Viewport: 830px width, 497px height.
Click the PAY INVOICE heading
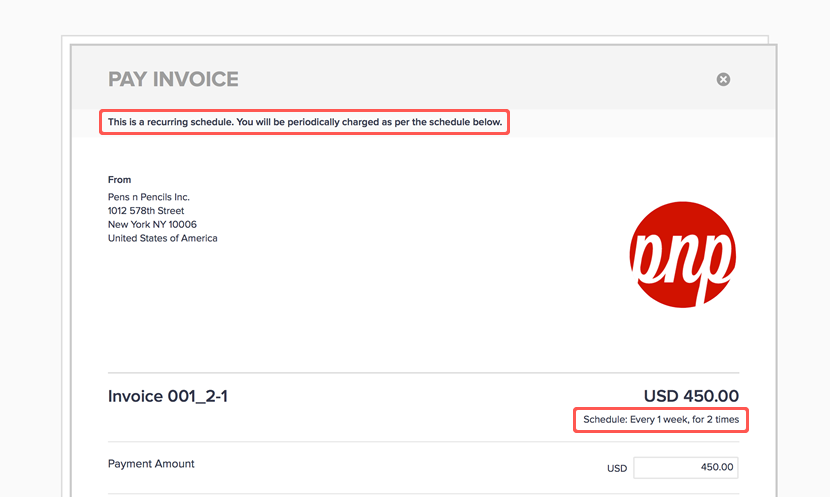(173, 79)
